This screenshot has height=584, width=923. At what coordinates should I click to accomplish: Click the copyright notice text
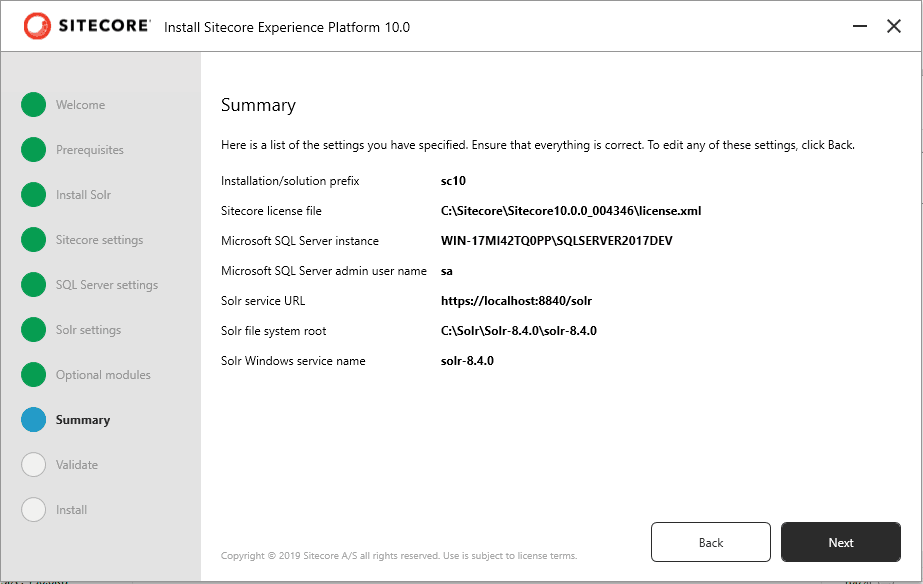(399, 556)
